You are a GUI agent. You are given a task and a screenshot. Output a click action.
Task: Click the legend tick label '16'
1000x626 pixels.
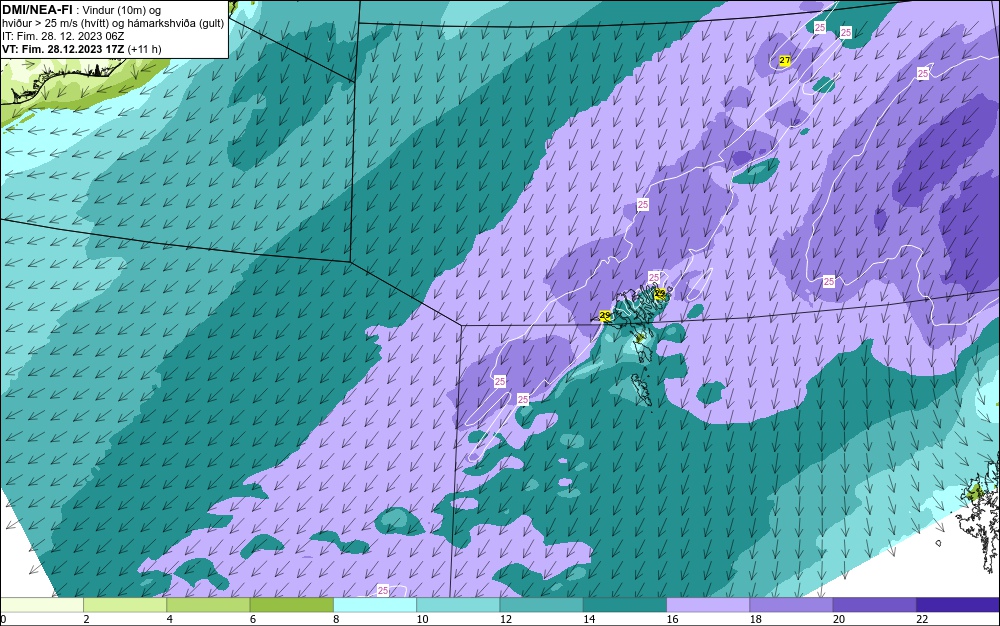coord(672,619)
